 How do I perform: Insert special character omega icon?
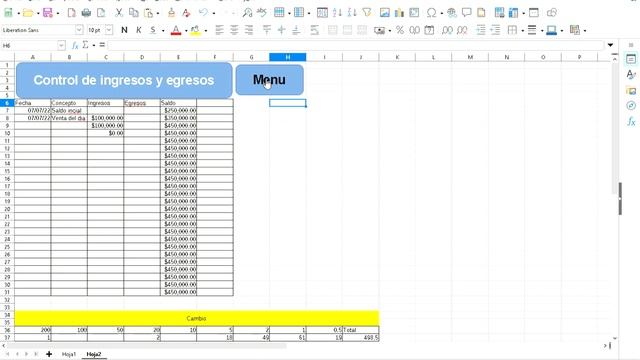(x=431, y=13)
